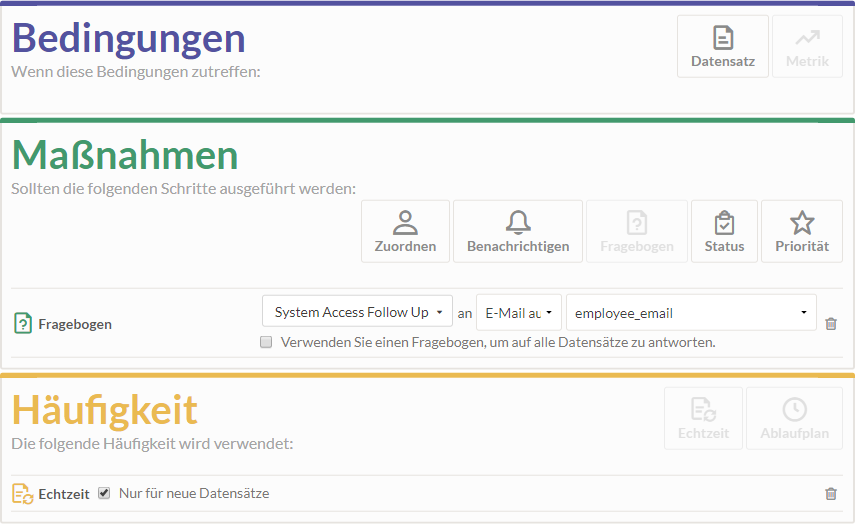The height and width of the screenshot is (524, 855).
Task: Click the Metrik chart icon button
Action: pos(806,46)
